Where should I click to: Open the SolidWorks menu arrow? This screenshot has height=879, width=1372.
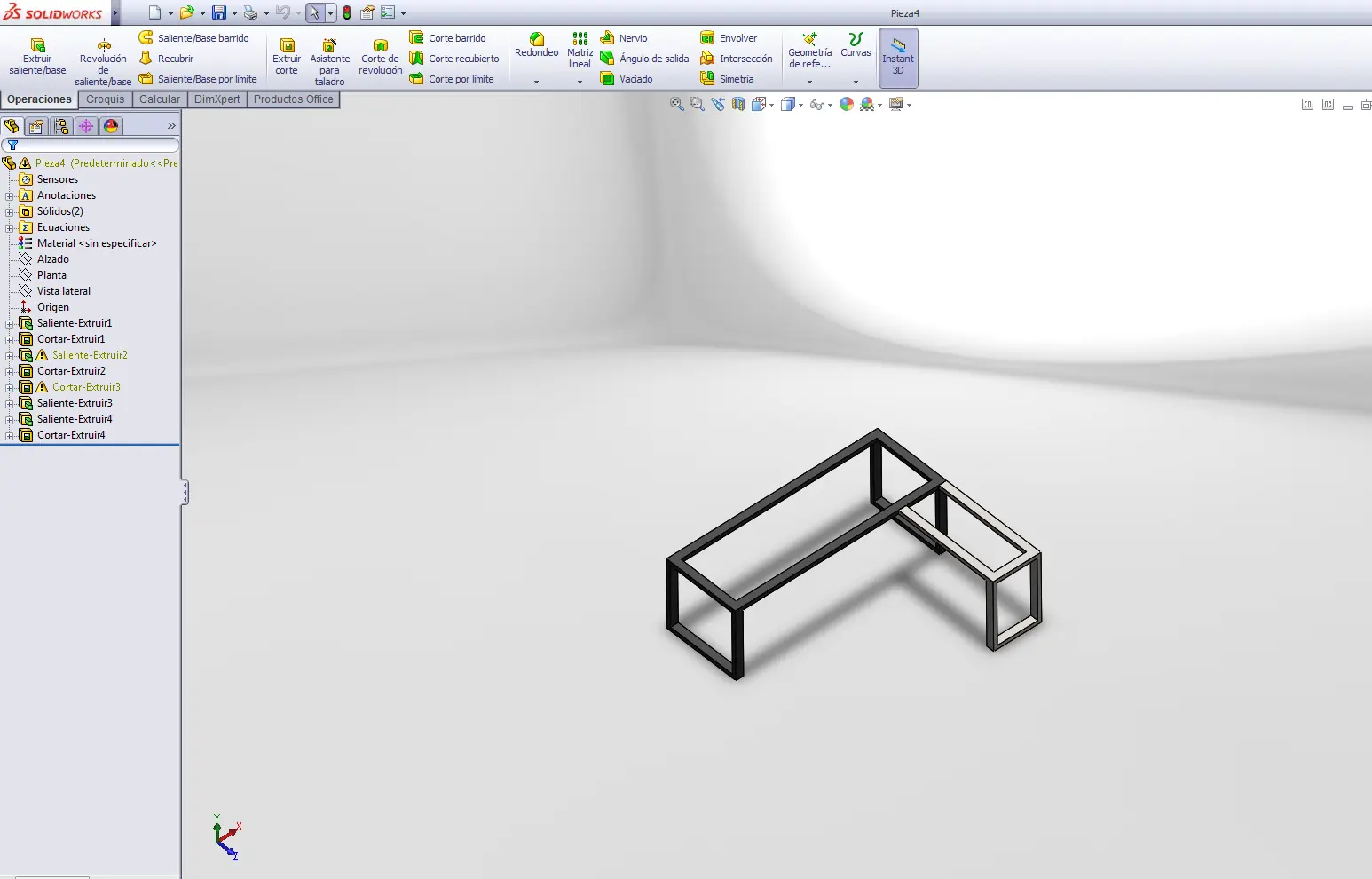(115, 13)
